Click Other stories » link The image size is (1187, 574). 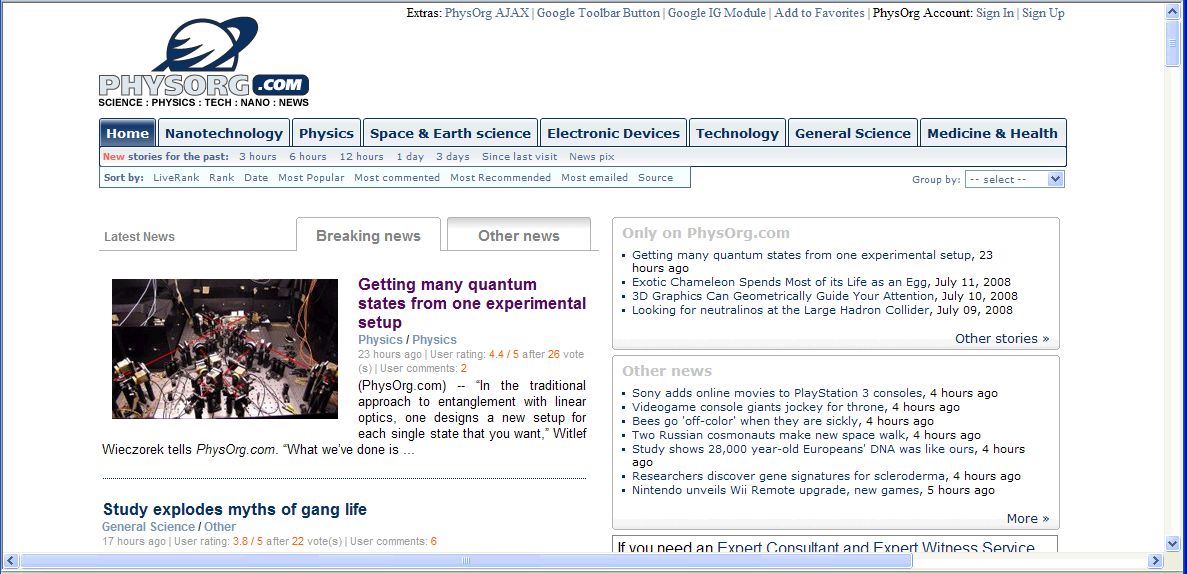click(x=1002, y=338)
